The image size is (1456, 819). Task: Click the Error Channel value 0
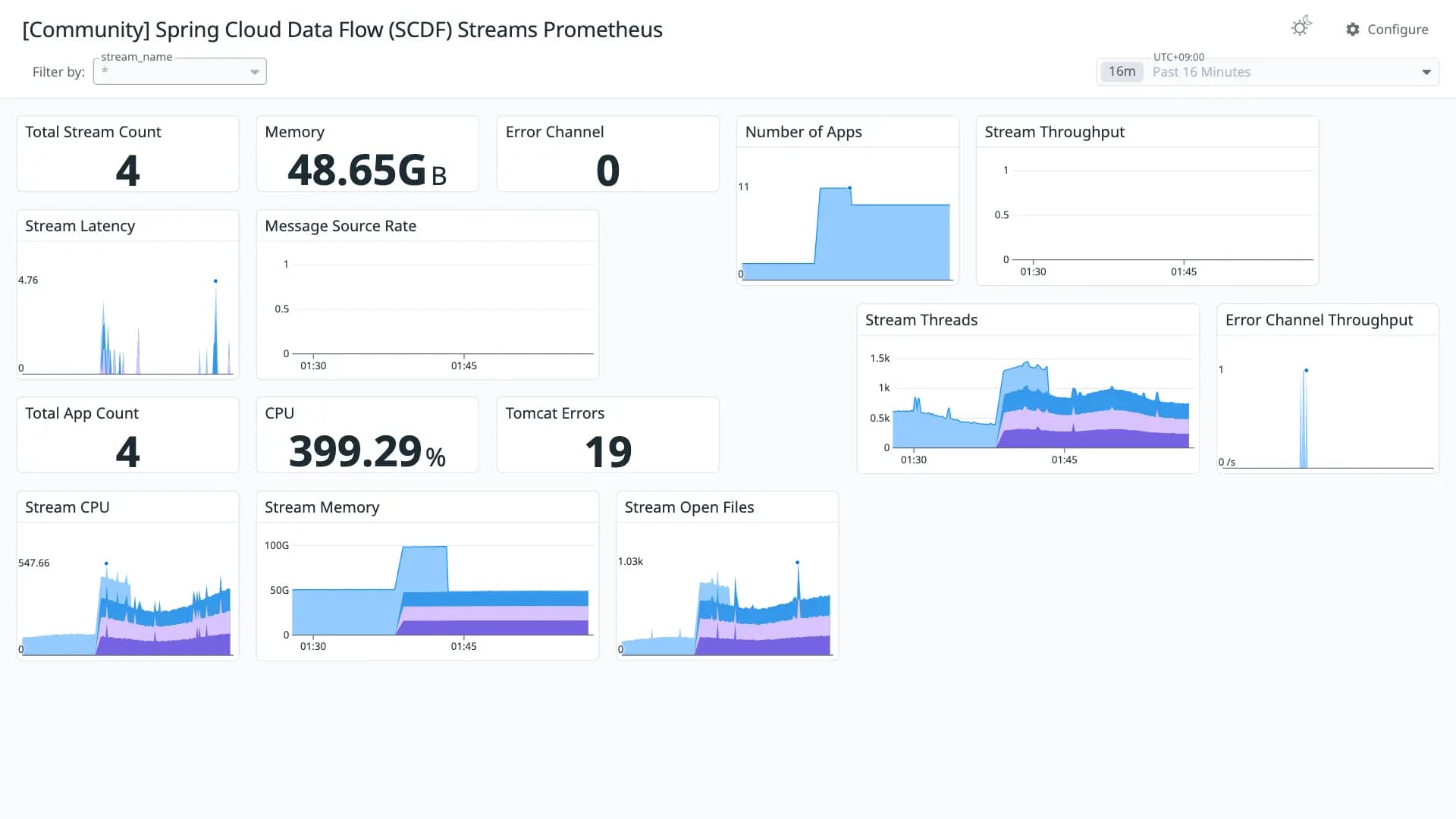607,171
